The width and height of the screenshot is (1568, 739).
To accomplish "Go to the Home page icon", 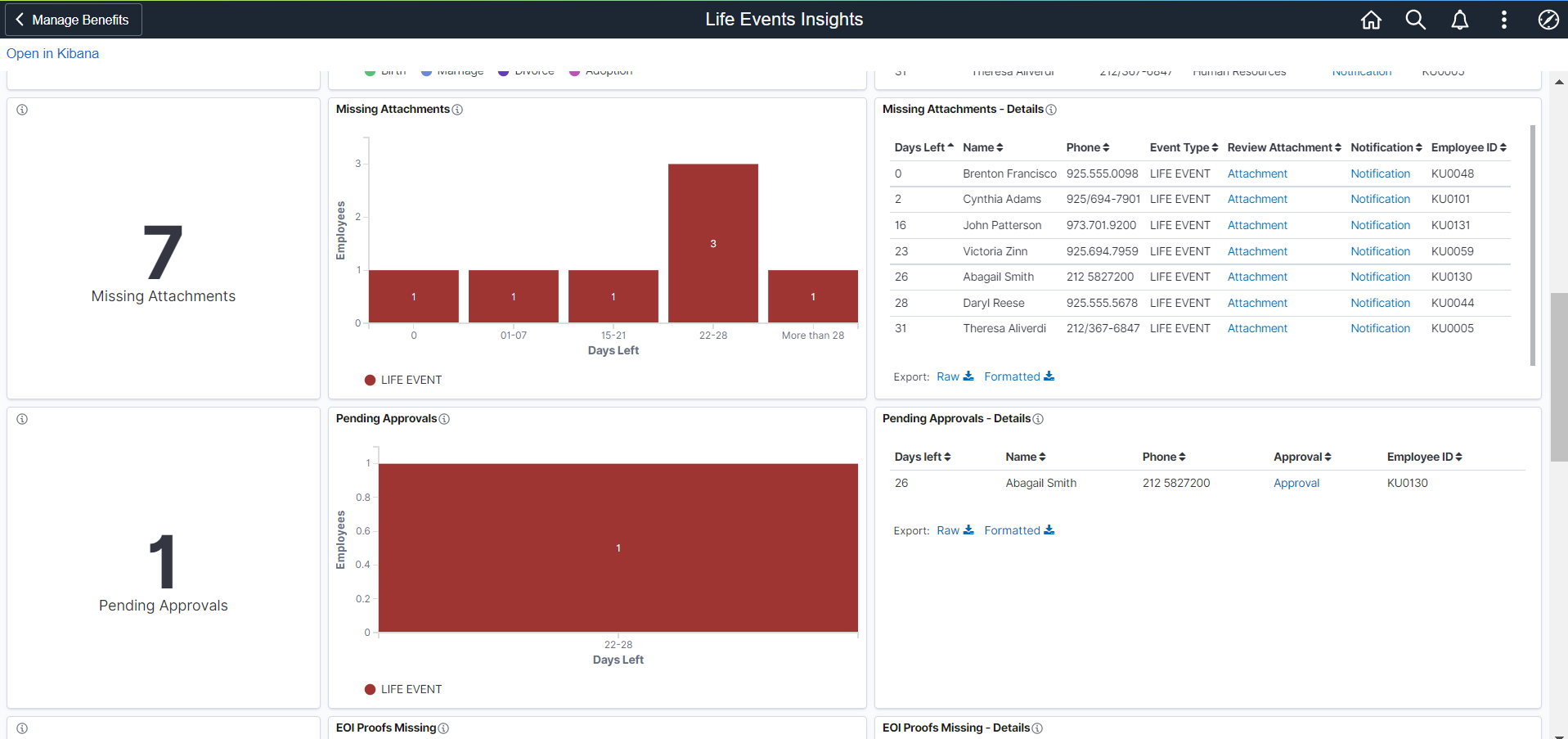I will coord(1371,20).
